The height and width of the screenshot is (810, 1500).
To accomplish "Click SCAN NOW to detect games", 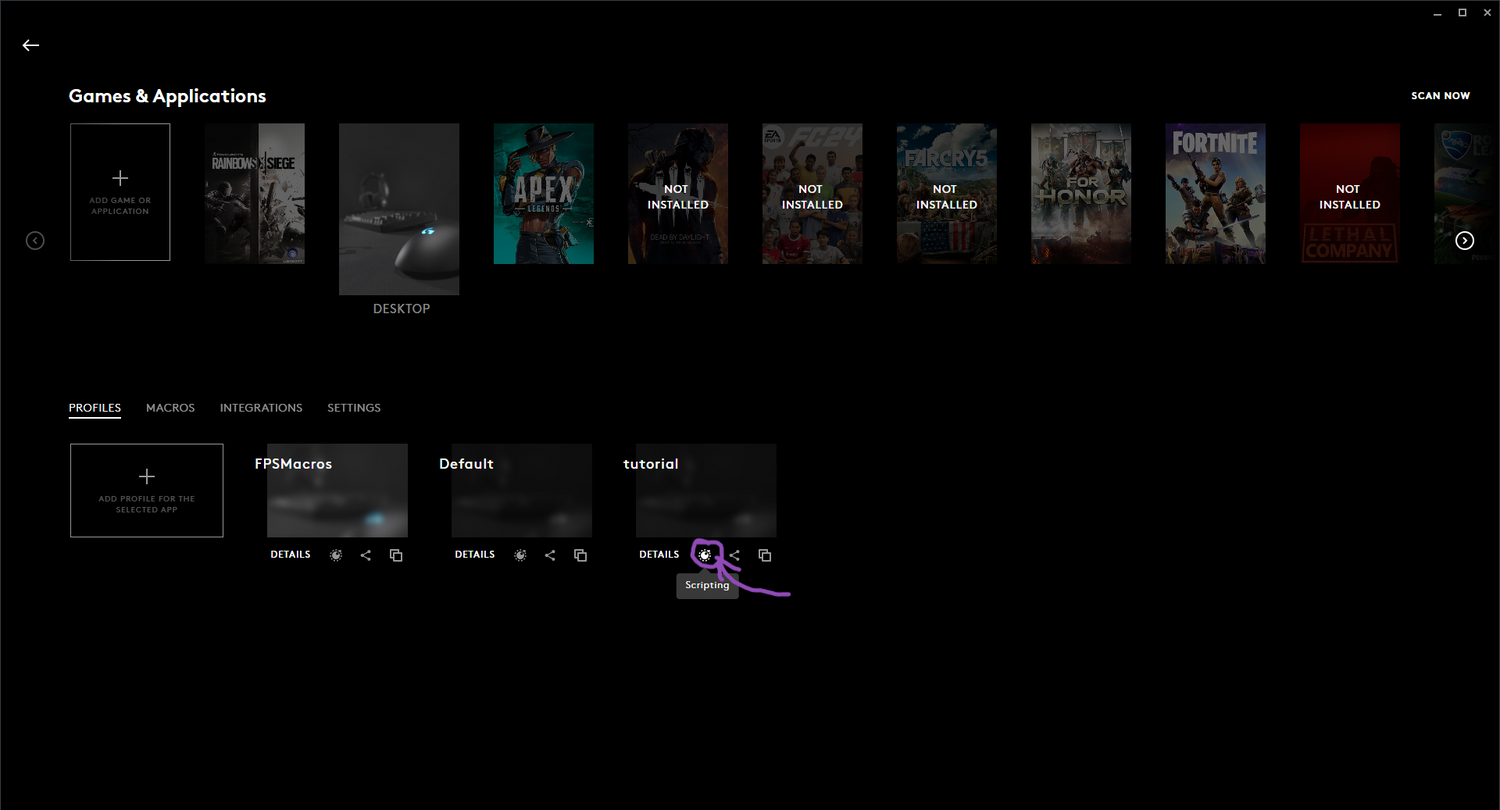I will (x=1440, y=96).
